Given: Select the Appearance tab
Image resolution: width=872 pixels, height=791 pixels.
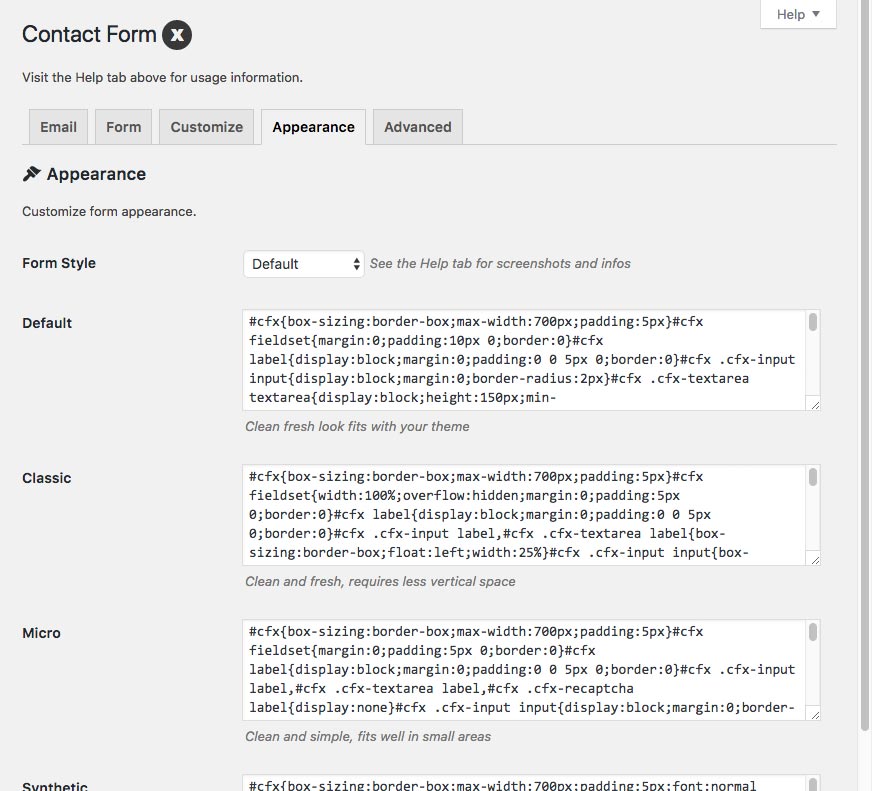Looking at the screenshot, I should click(313, 127).
